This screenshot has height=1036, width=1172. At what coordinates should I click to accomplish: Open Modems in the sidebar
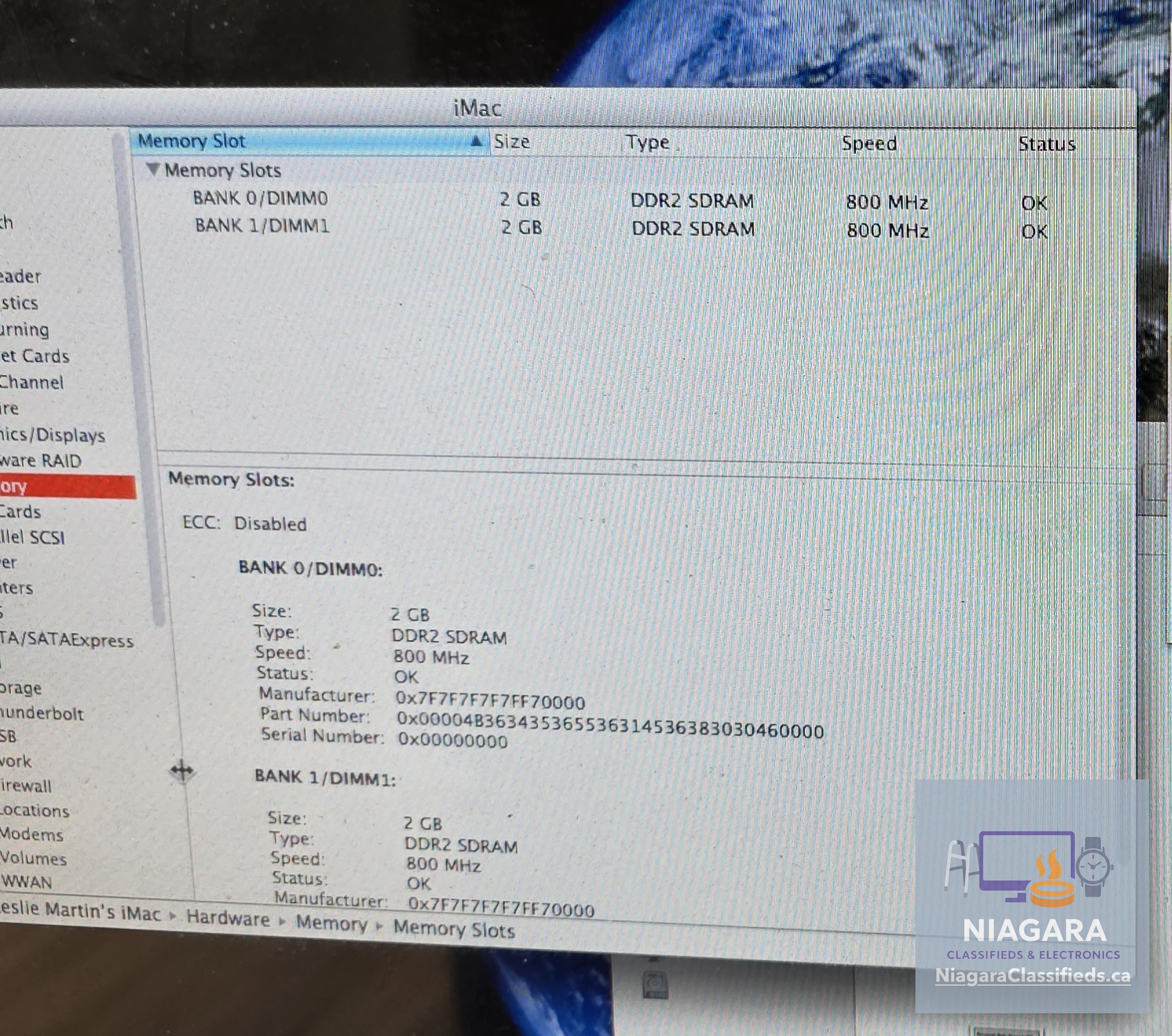[32, 835]
